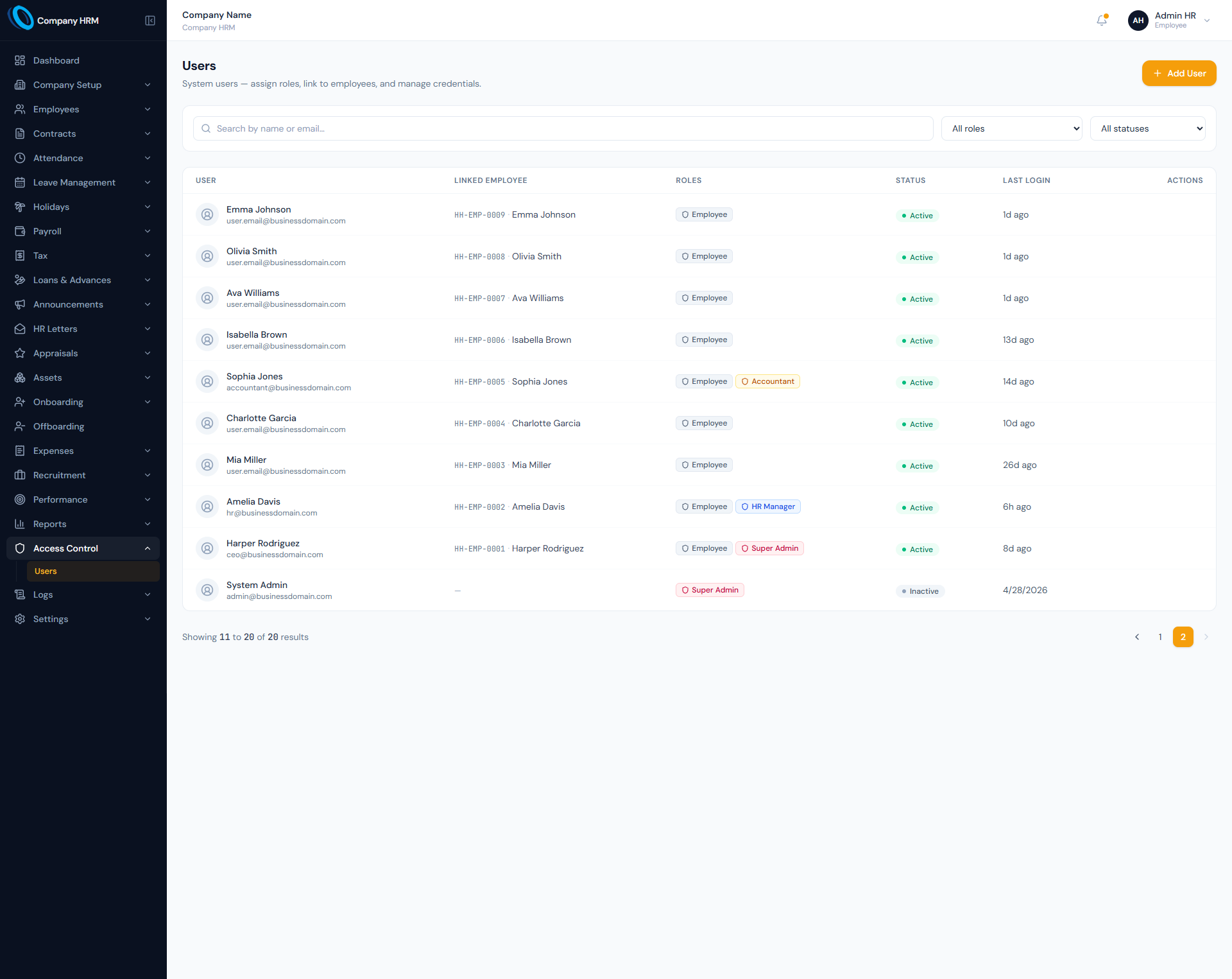
Task: Expand the Payroll submenu chevron
Action: coord(148,231)
